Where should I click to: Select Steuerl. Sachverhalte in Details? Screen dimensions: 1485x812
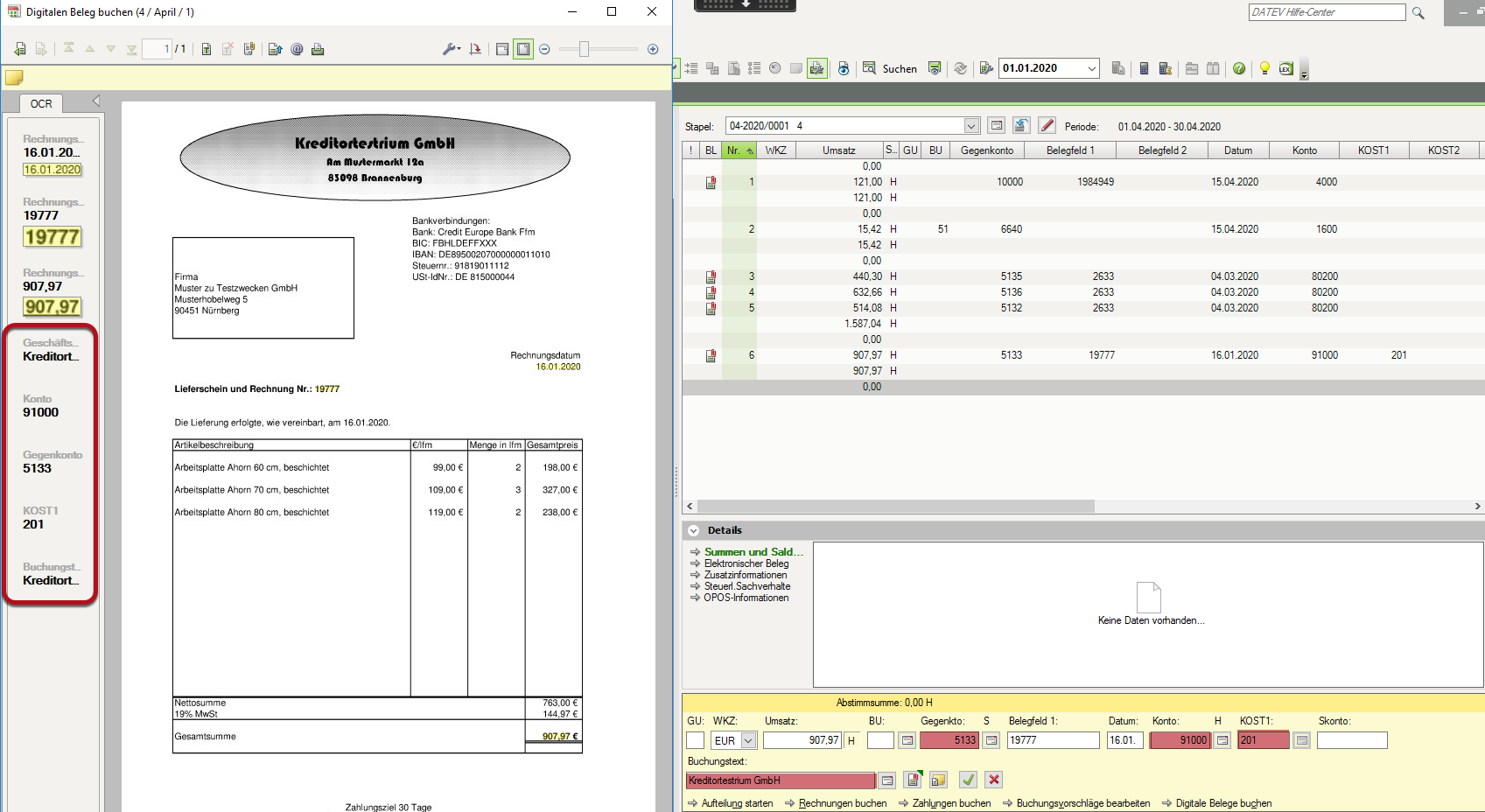click(x=747, y=586)
